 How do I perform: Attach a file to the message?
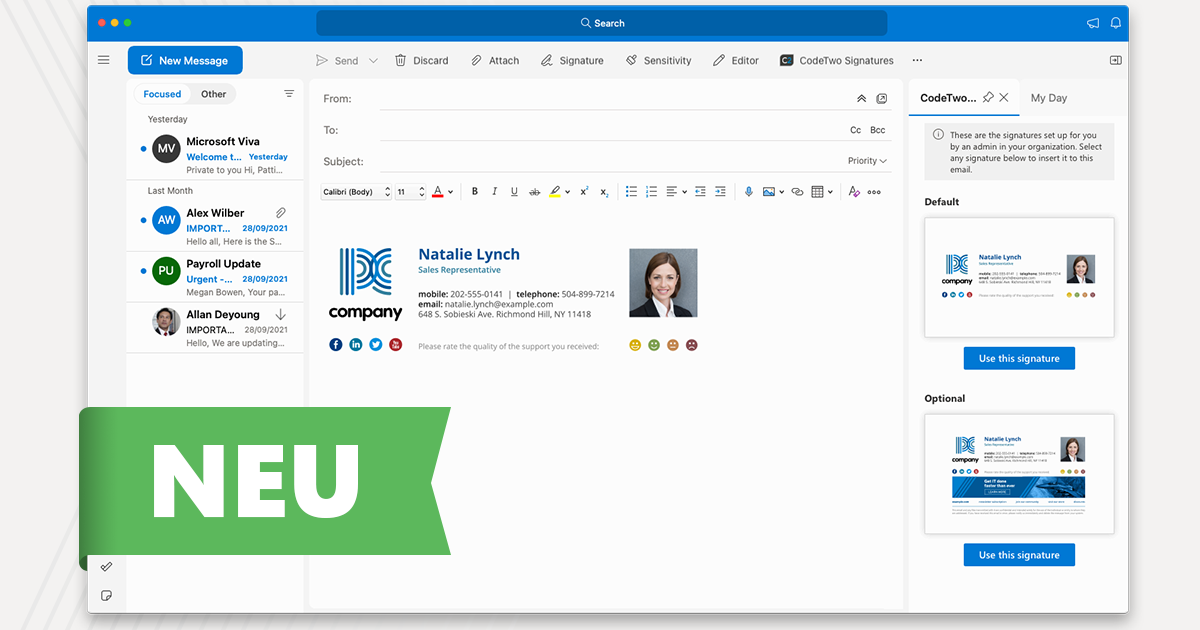495,60
